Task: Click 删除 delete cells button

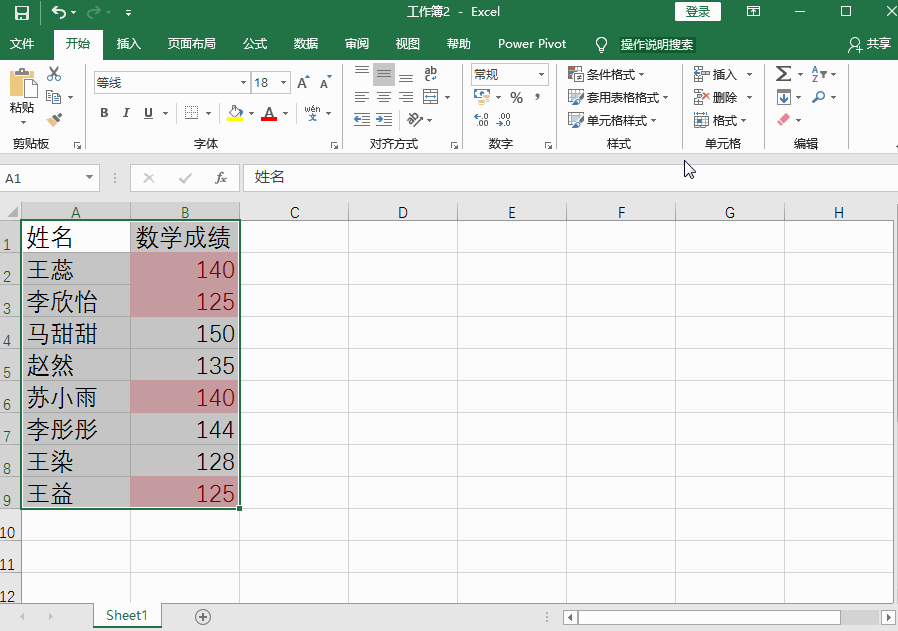Action: pyautogui.click(x=716, y=97)
